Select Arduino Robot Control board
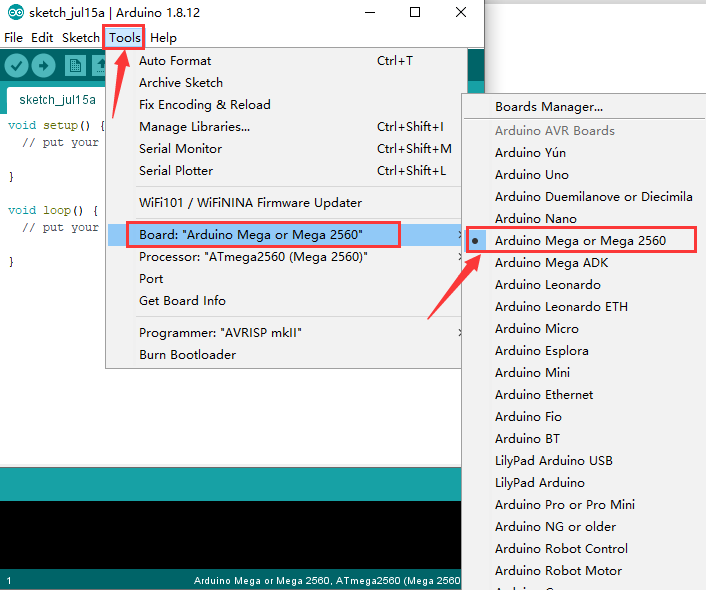The image size is (706, 590). (584, 549)
